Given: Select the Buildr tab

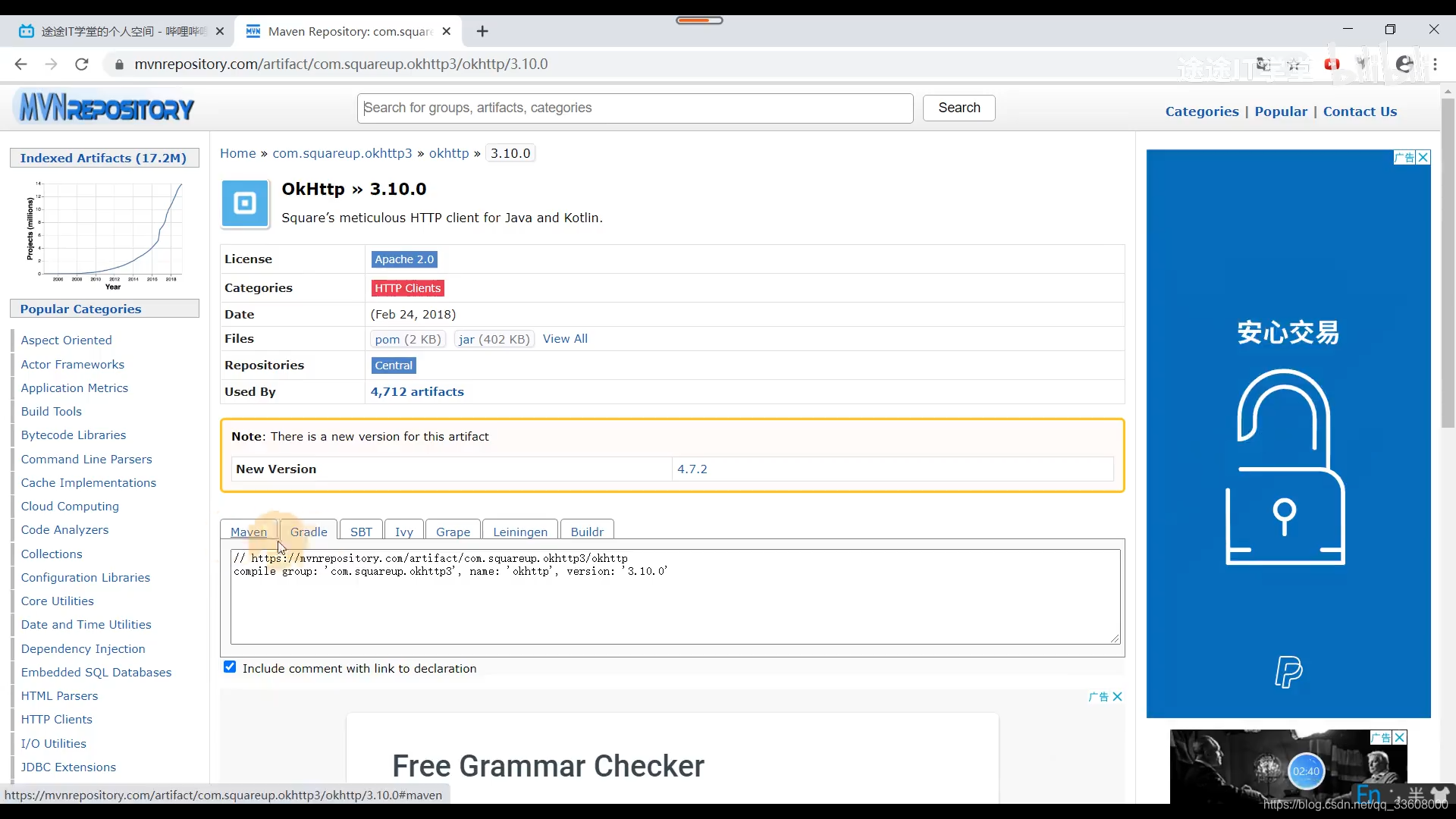Looking at the screenshot, I should pyautogui.click(x=587, y=532).
